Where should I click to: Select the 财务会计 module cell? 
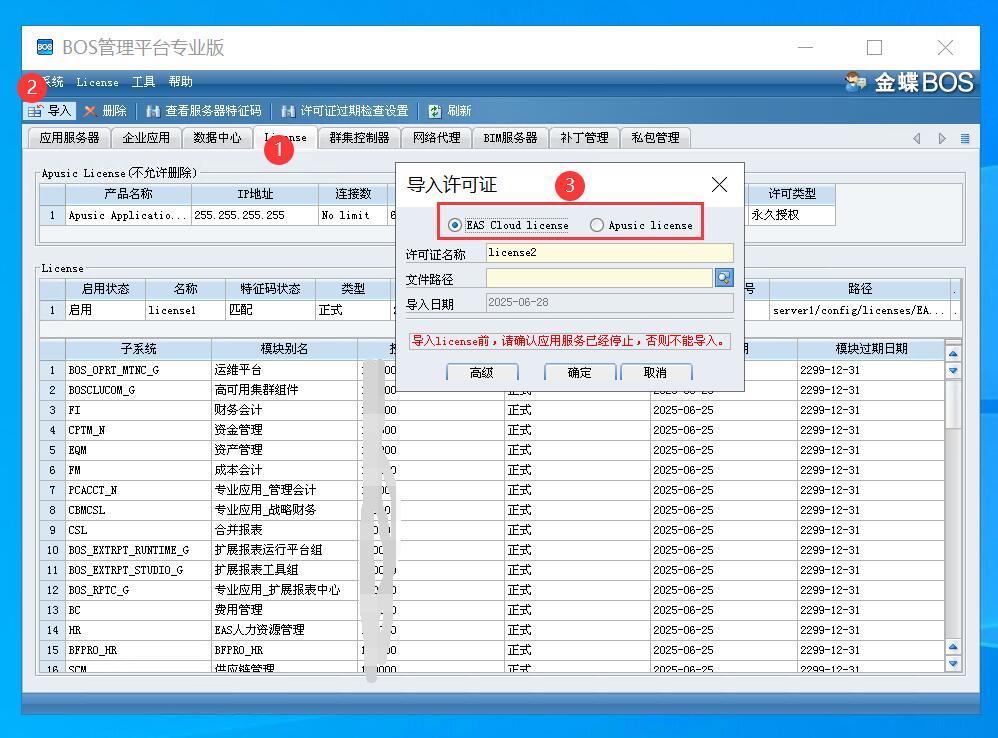[x=284, y=410]
